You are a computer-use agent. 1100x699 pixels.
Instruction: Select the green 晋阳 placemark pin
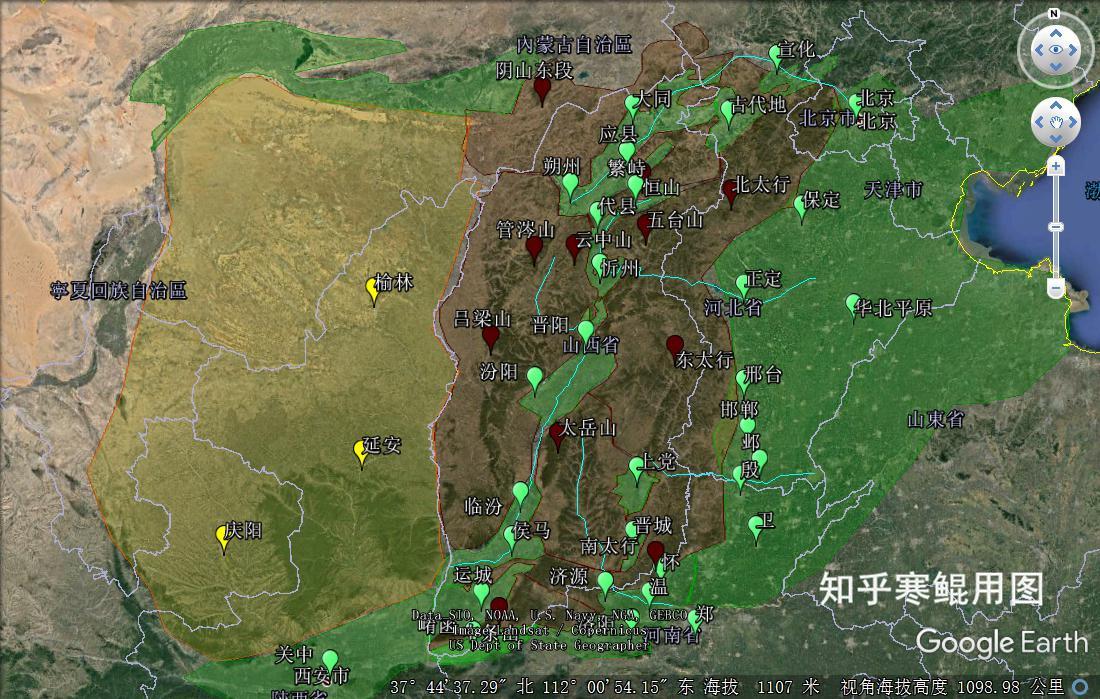click(585, 331)
